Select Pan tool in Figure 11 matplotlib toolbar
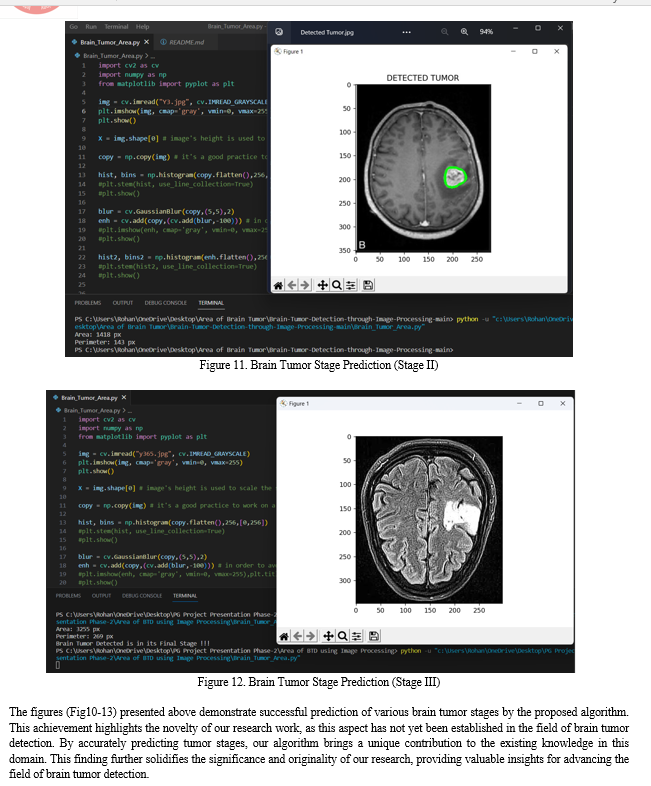This screenshot has height=786, width=651. click(323, 285)
